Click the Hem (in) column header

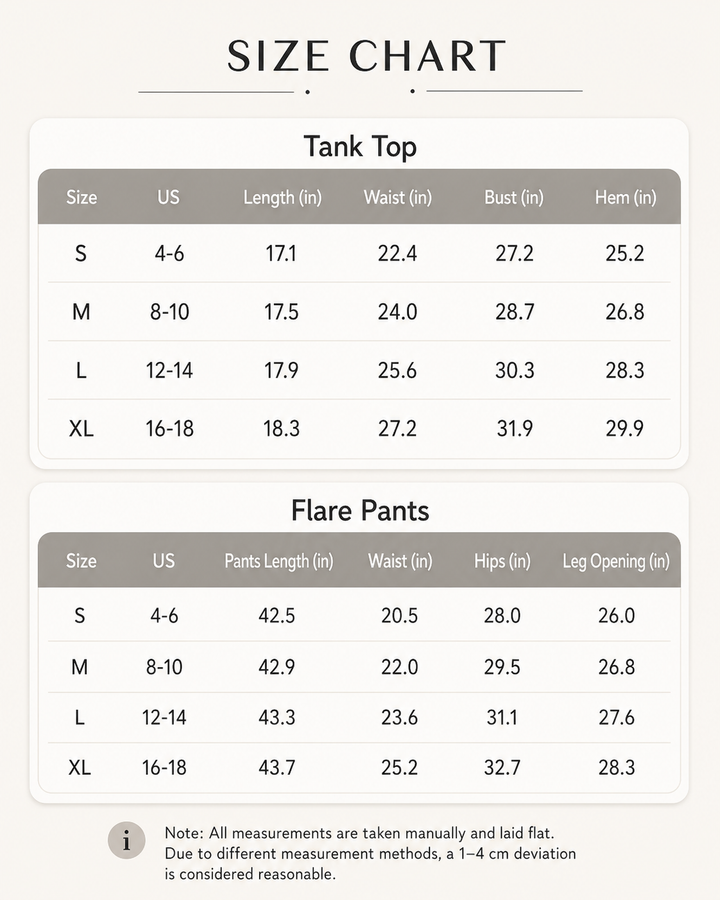tap(625, 197)
